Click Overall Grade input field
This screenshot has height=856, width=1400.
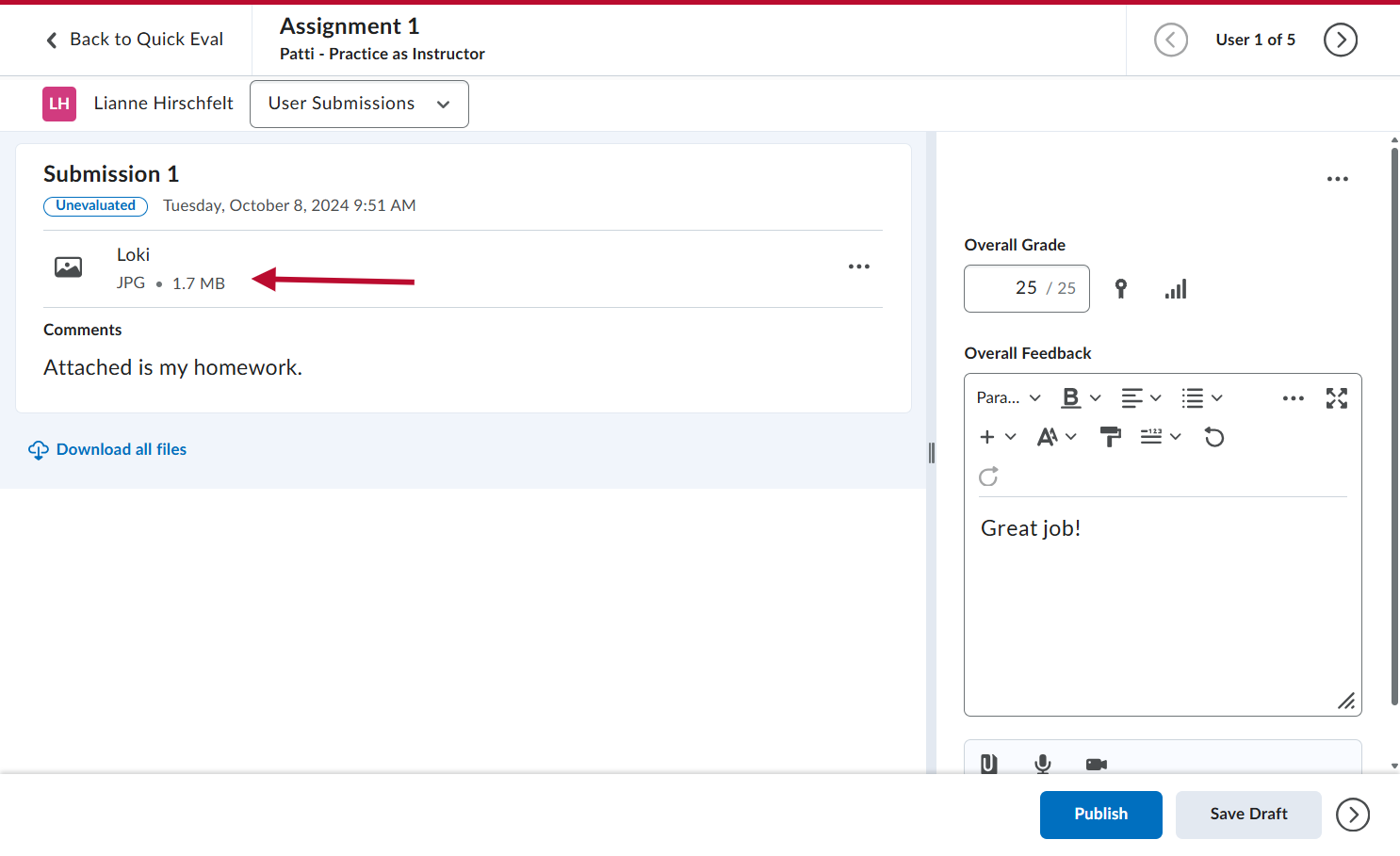pos(1027,288)
